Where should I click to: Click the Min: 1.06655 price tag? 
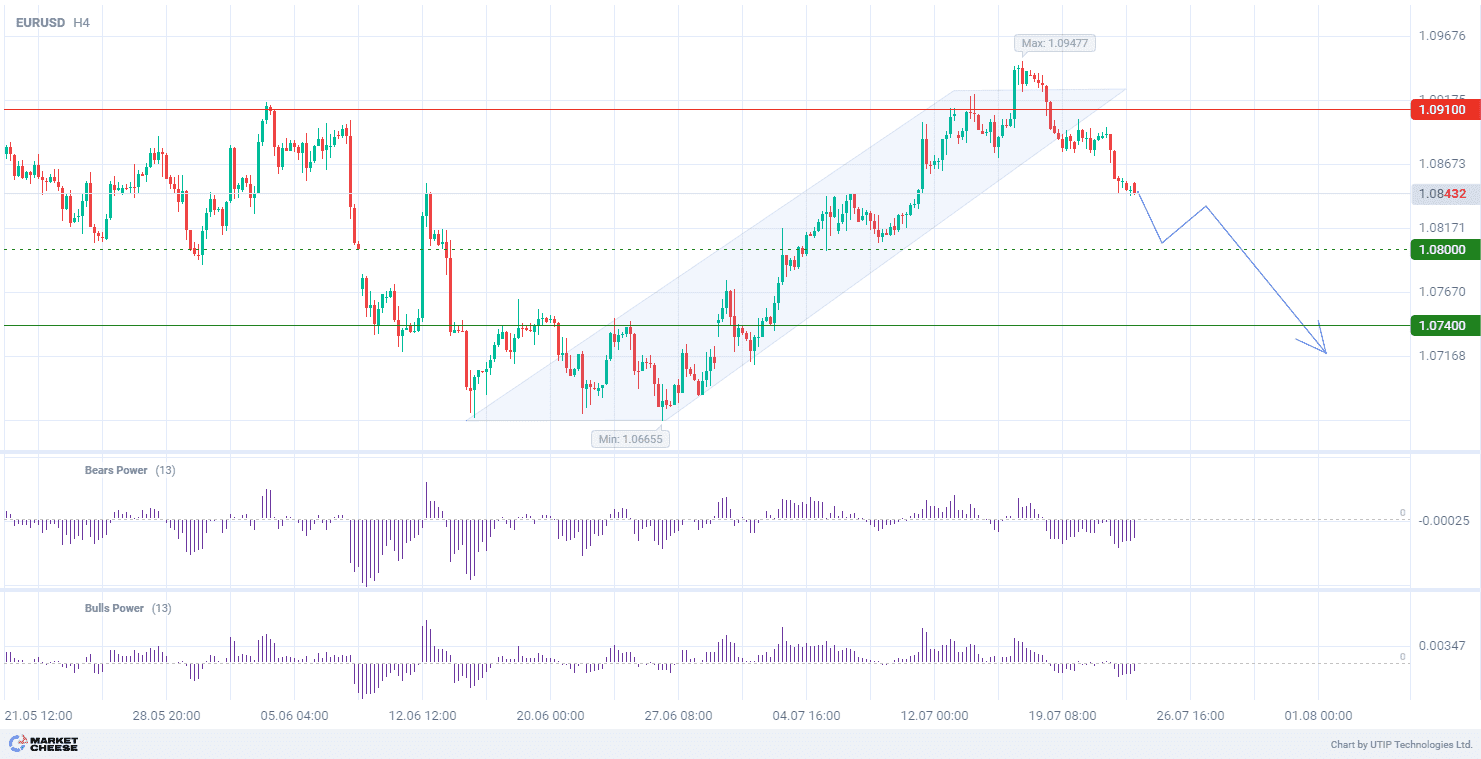(630, 438)
